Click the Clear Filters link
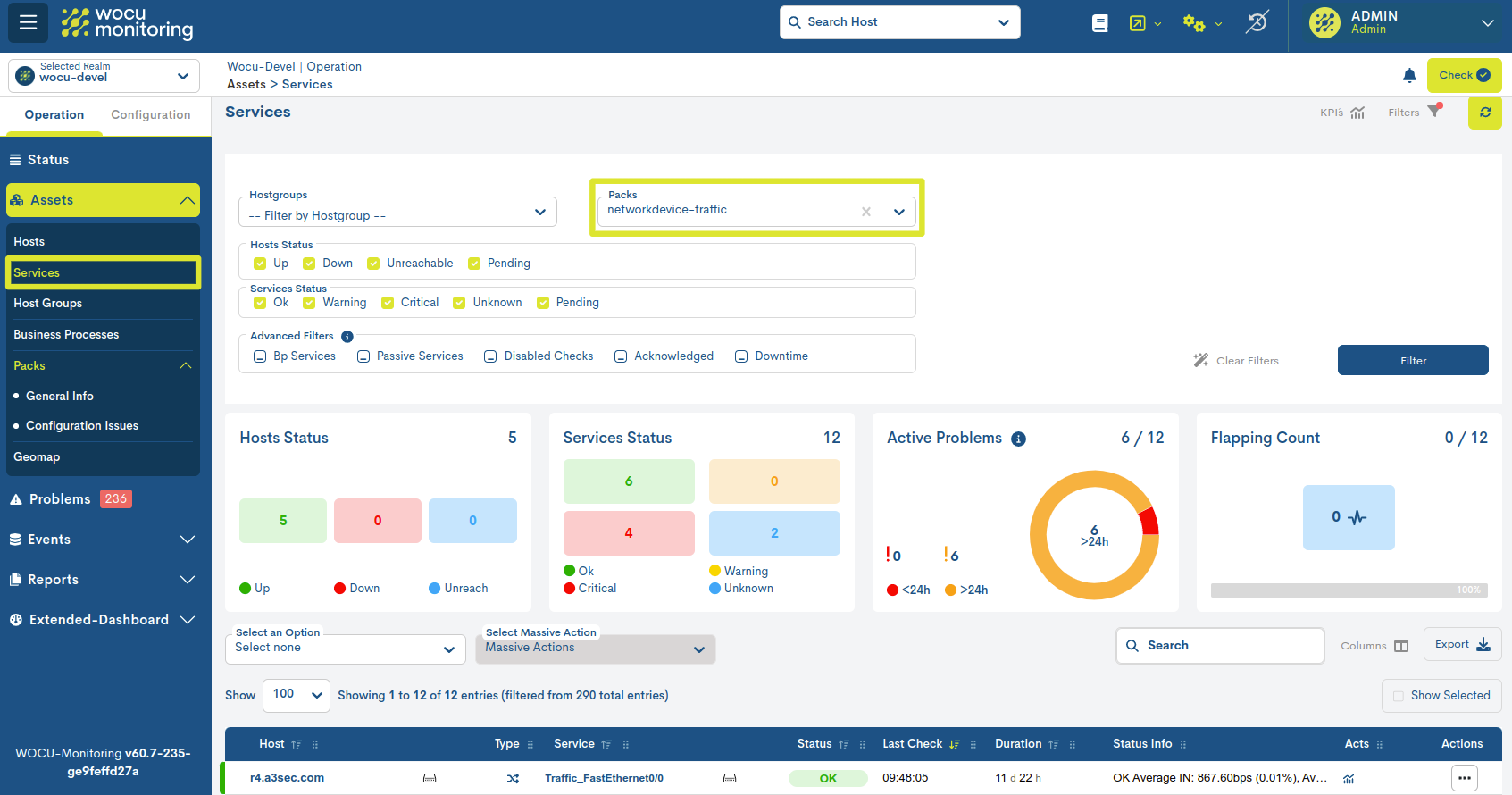This screenshot has width=1512, height=795. tap(1237, 361)
